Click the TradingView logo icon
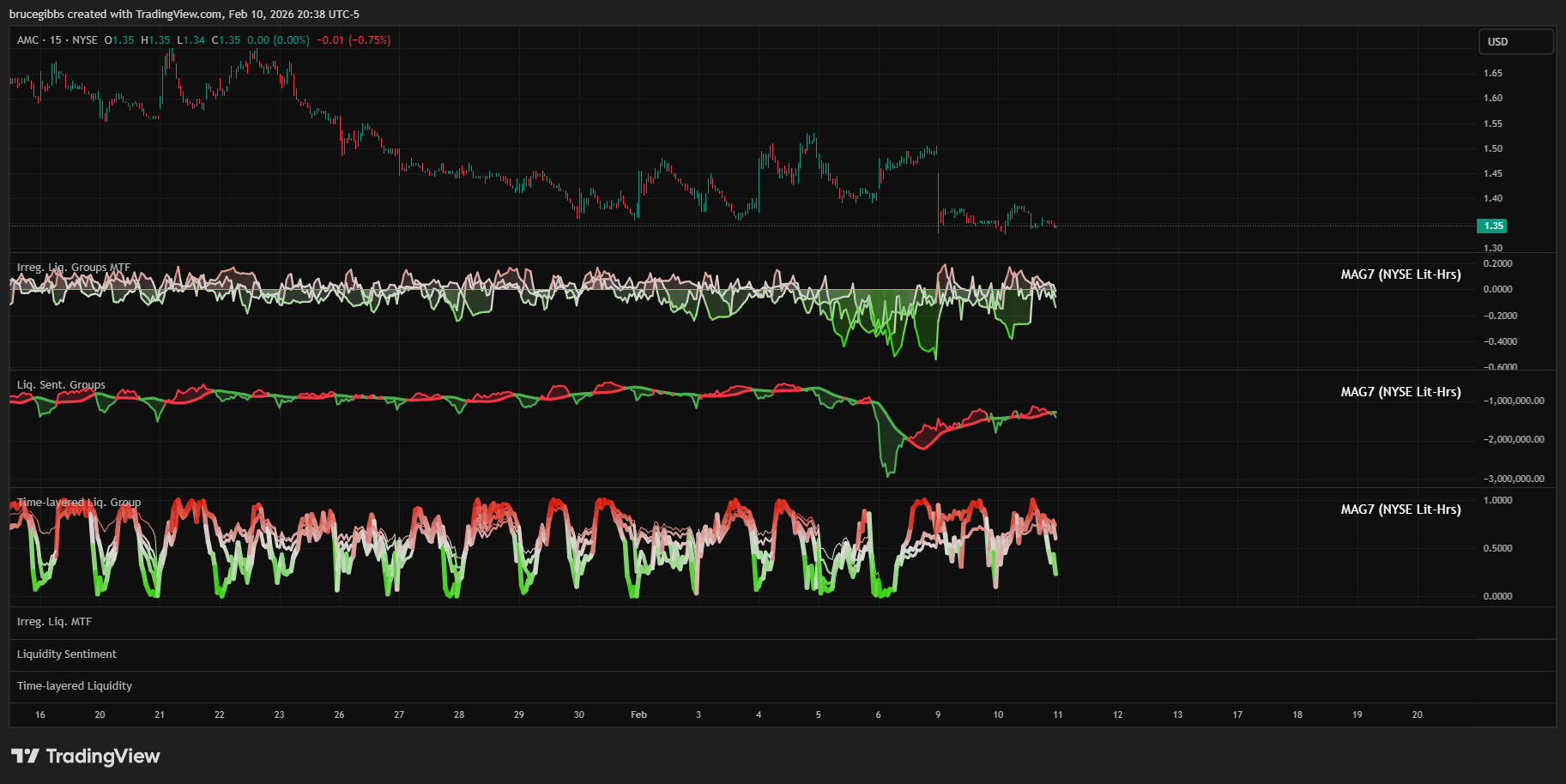This screenshot has width=1566, height=784. pyautogui.click(x=25, y=756)
